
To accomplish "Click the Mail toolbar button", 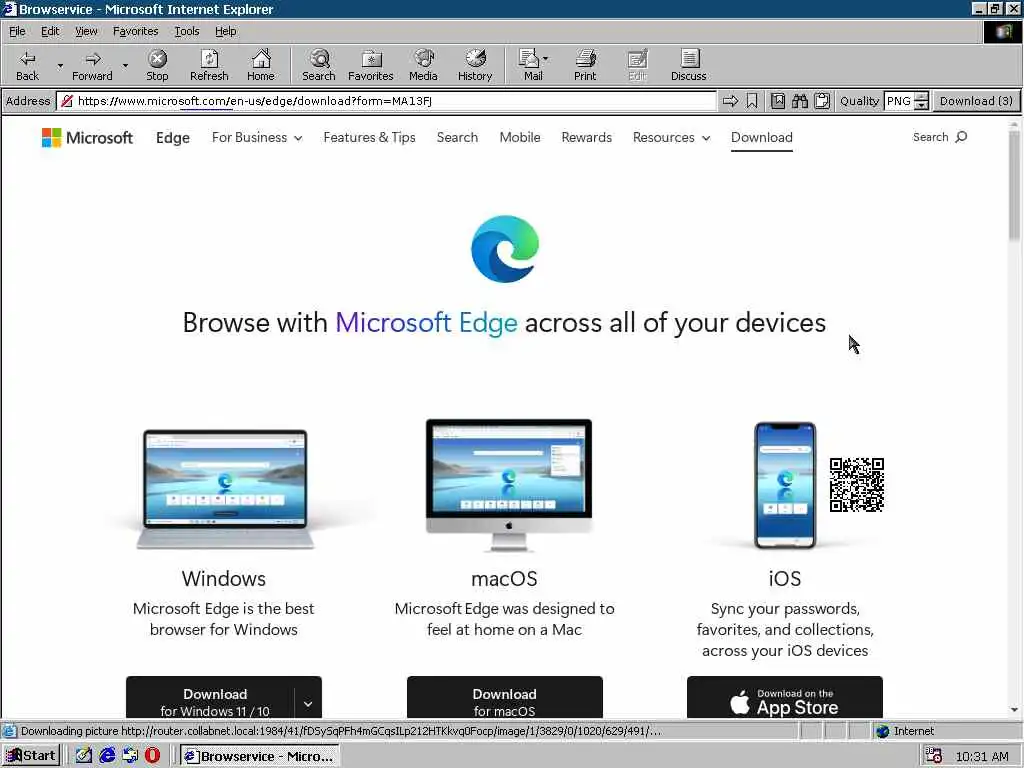I will click(532, 65).
